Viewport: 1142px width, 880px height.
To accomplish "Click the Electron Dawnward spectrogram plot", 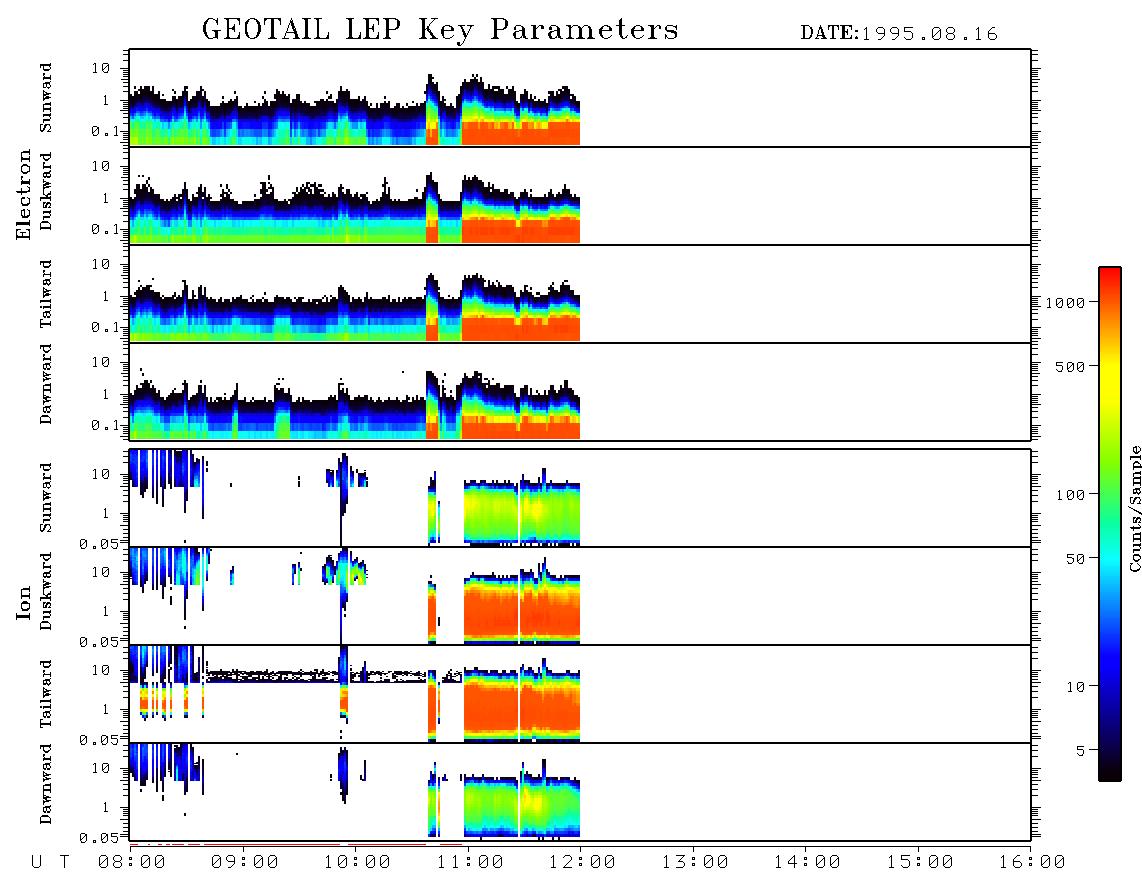I will tap(580, 391).
